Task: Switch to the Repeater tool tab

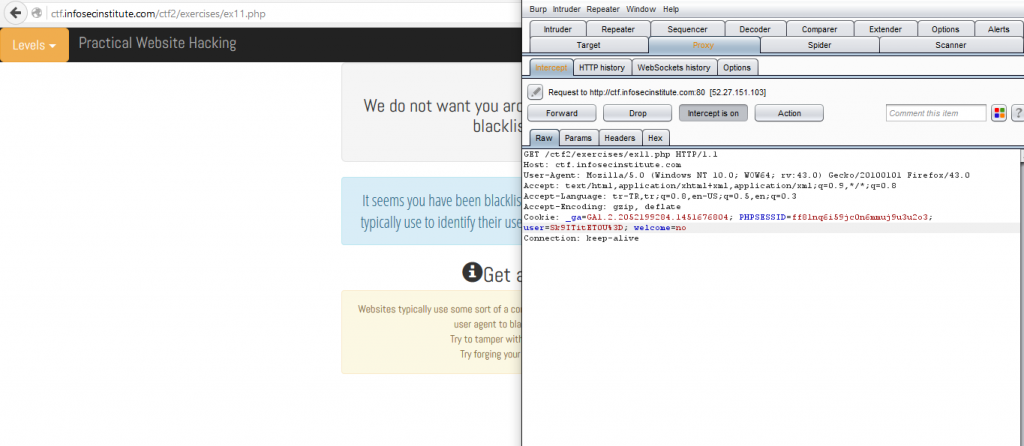Action: click(618, 30)
